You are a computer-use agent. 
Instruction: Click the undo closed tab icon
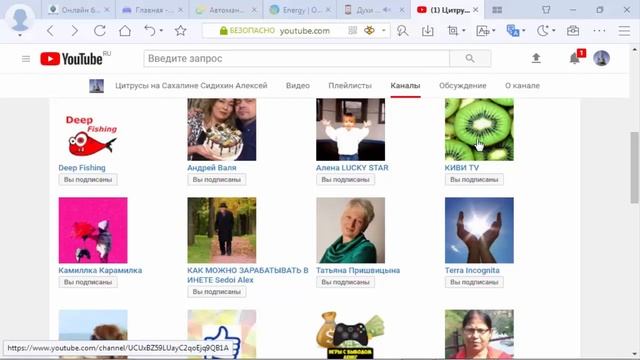pos(150,31)
